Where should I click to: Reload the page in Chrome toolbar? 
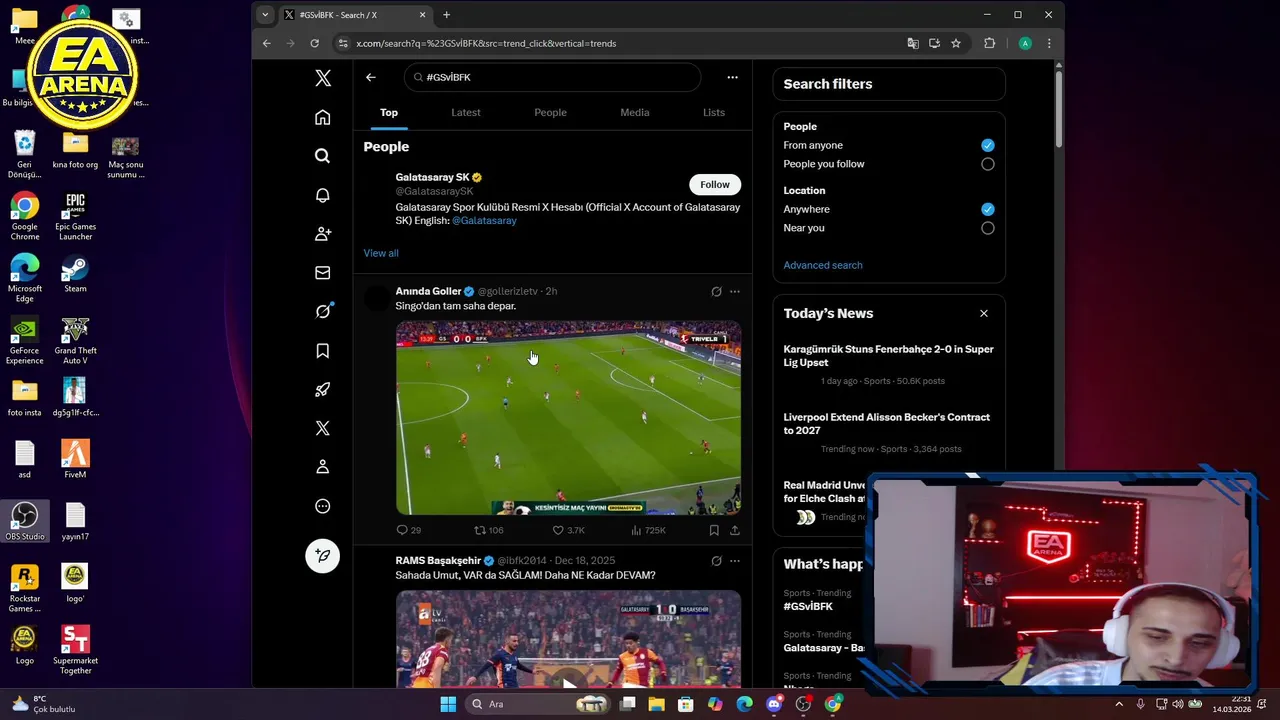314,43
